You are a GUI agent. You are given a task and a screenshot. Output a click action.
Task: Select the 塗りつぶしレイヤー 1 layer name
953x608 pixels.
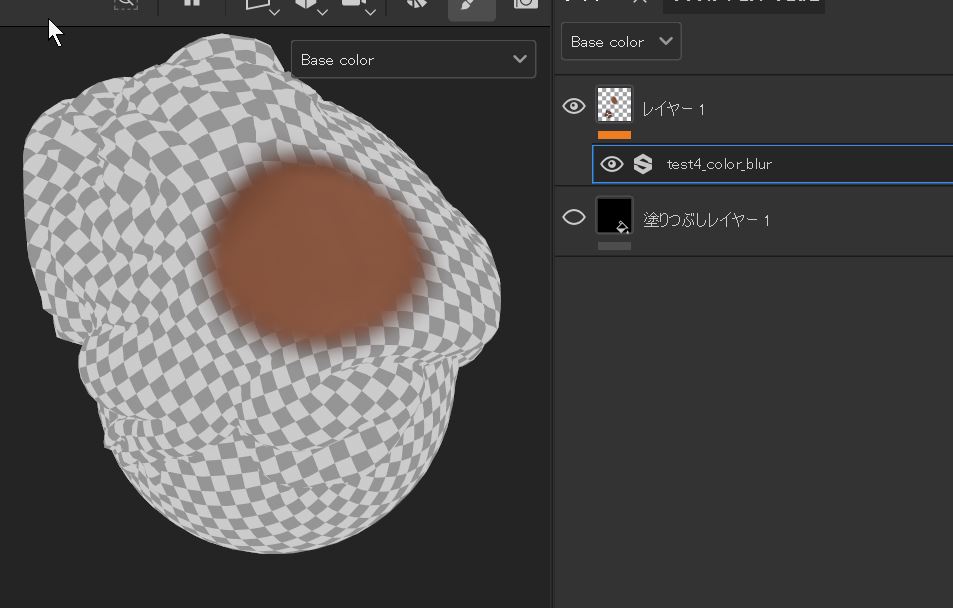706,220
